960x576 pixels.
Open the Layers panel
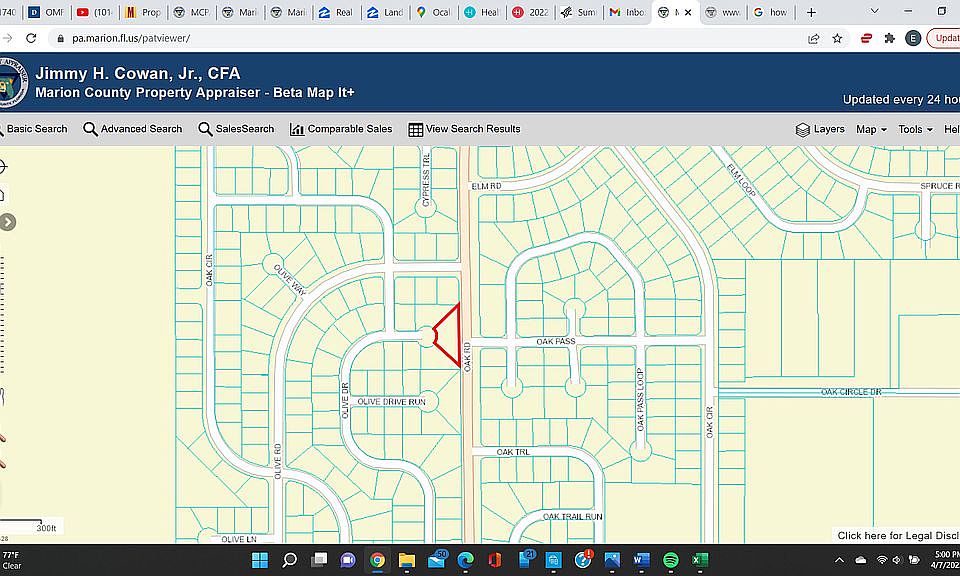pos(820,129)
